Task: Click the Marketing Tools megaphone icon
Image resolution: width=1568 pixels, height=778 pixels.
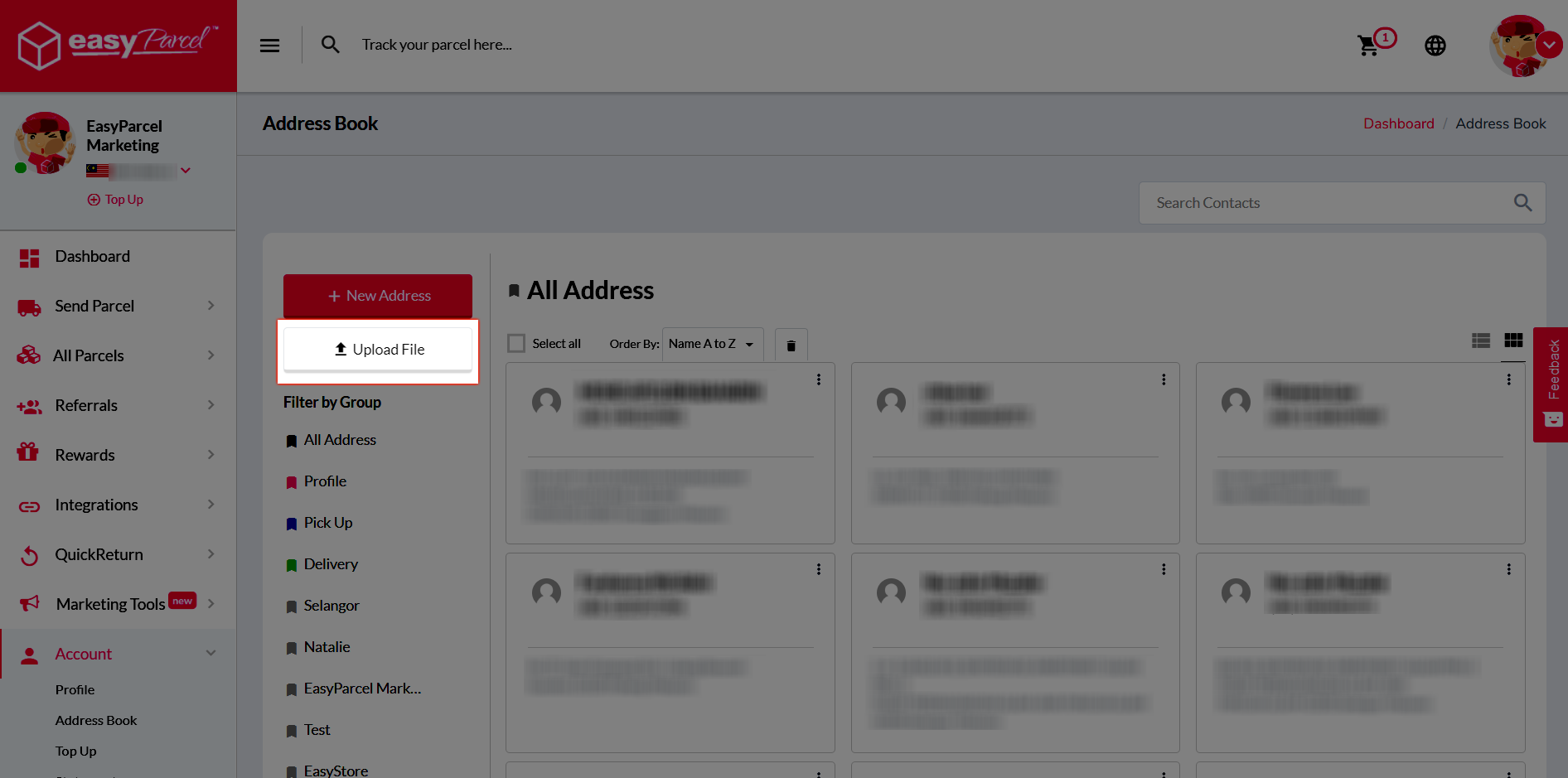Action: (29, 603)
